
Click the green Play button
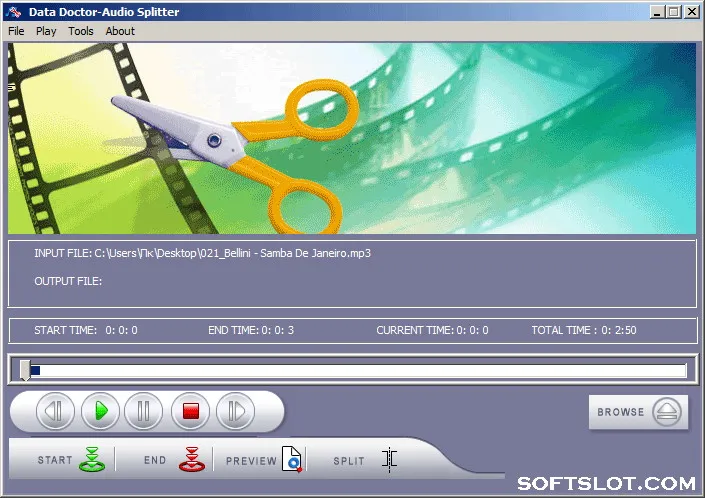point(100,411)
